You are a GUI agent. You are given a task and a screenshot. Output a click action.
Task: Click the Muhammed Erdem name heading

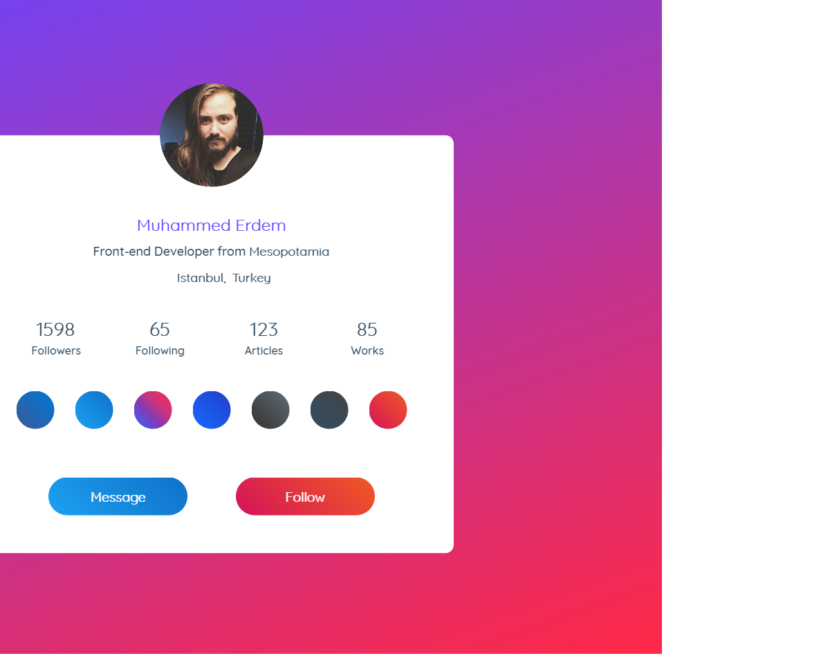211,226
